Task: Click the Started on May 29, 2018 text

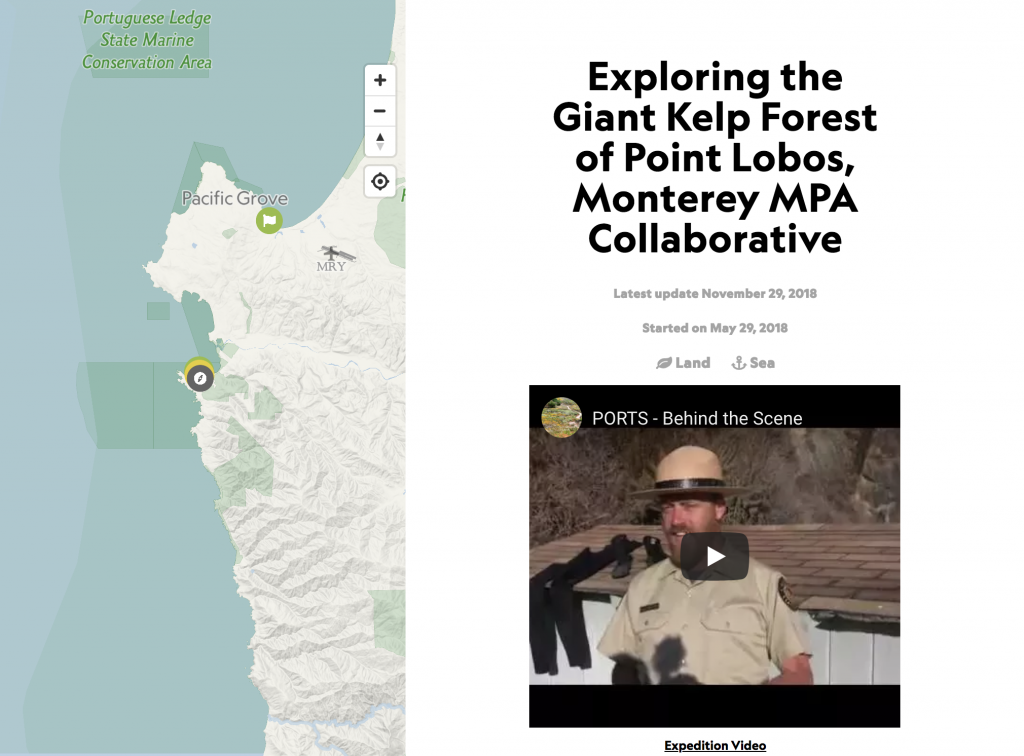Action: pos(714,328)
